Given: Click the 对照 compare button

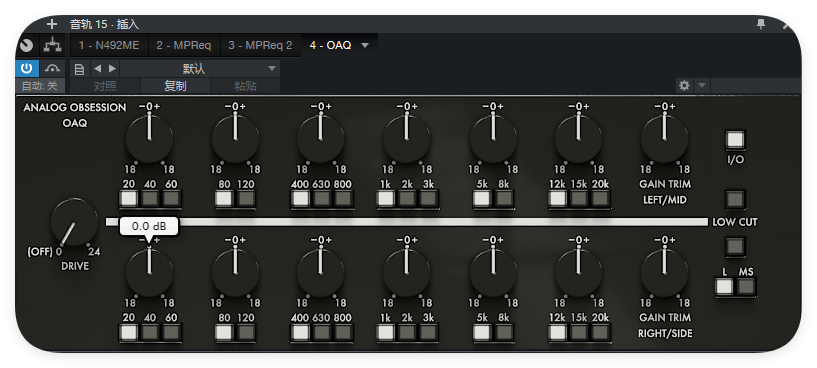Looking at the screenshot, I should (105, 86).
